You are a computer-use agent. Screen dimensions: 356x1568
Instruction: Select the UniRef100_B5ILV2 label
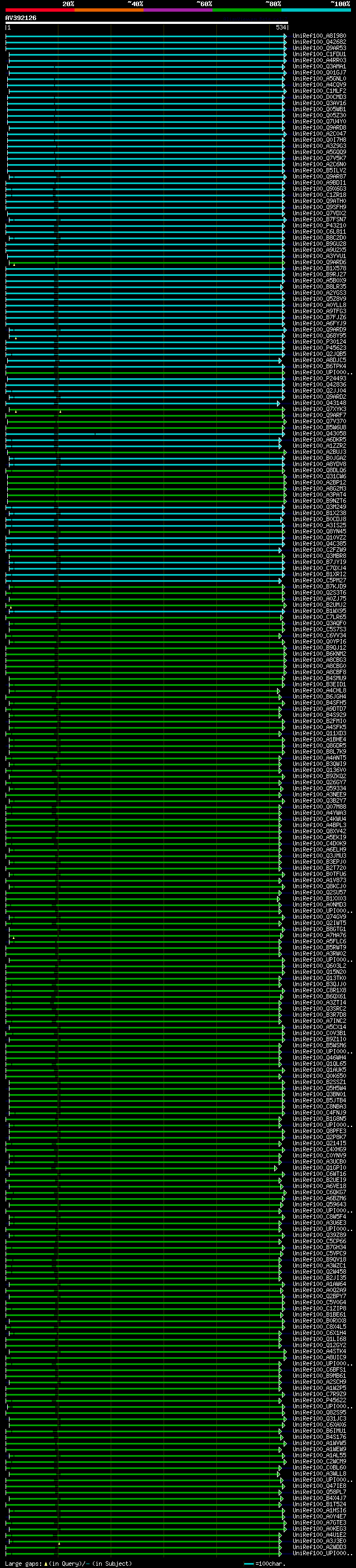click(x=319, y=170)
